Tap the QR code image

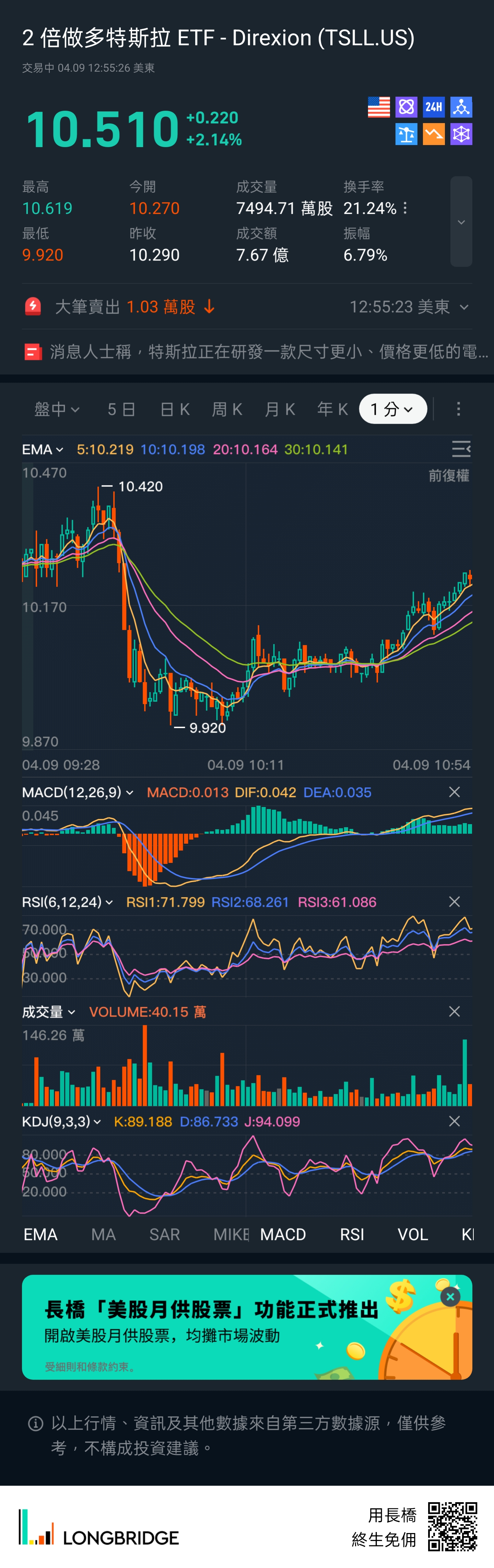452,1527
